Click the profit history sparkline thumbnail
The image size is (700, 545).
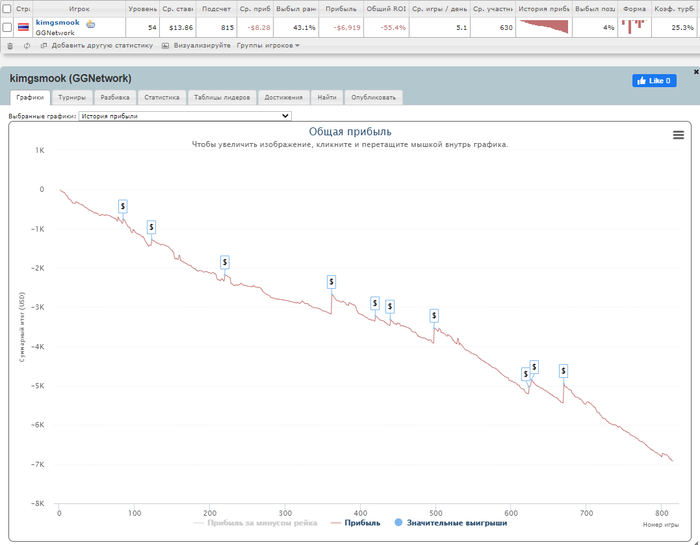tap(544, 27)
